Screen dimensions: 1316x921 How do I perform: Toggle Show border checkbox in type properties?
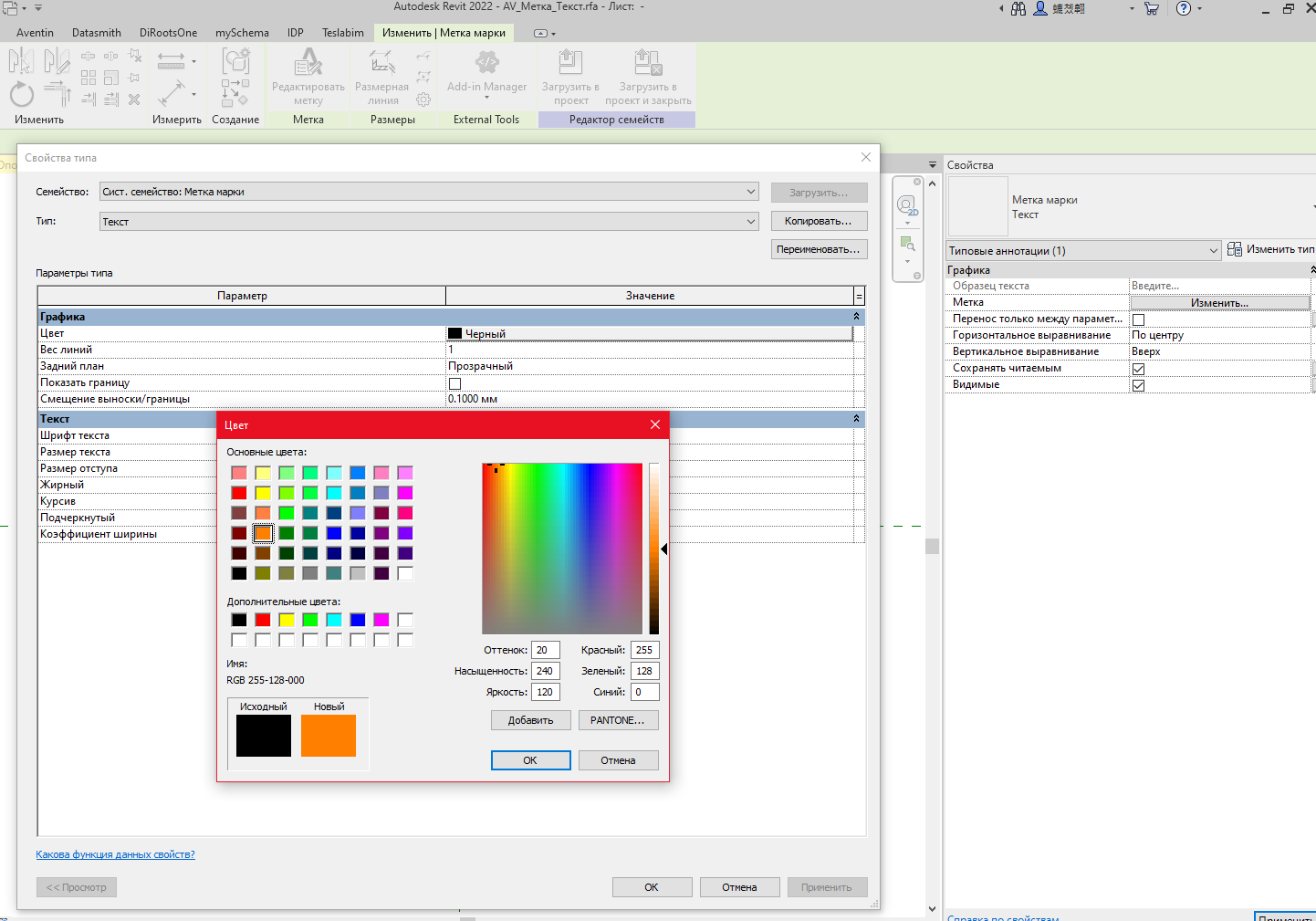tap(454, 383)
